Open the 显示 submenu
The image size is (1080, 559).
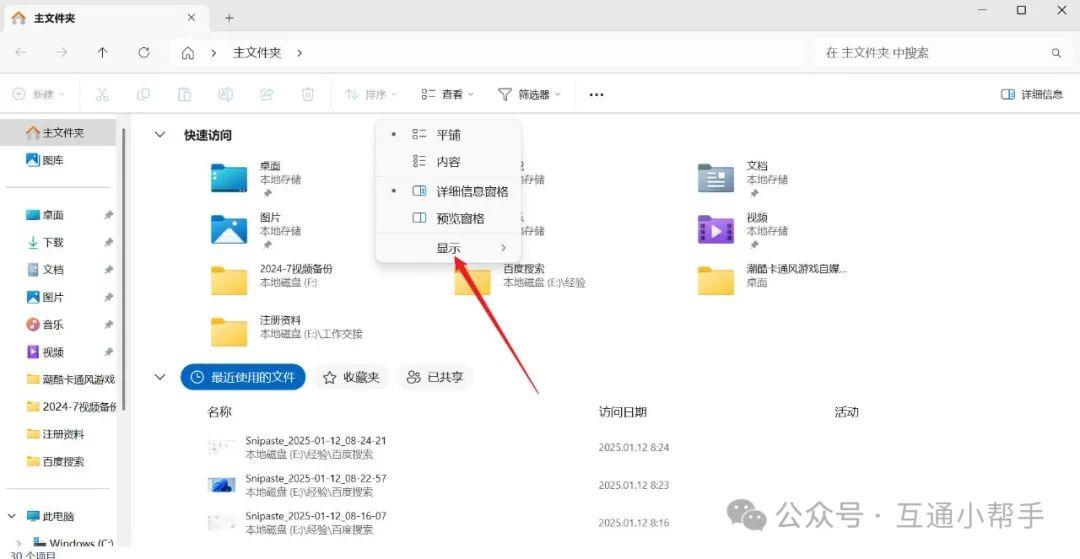pos(448,248)
